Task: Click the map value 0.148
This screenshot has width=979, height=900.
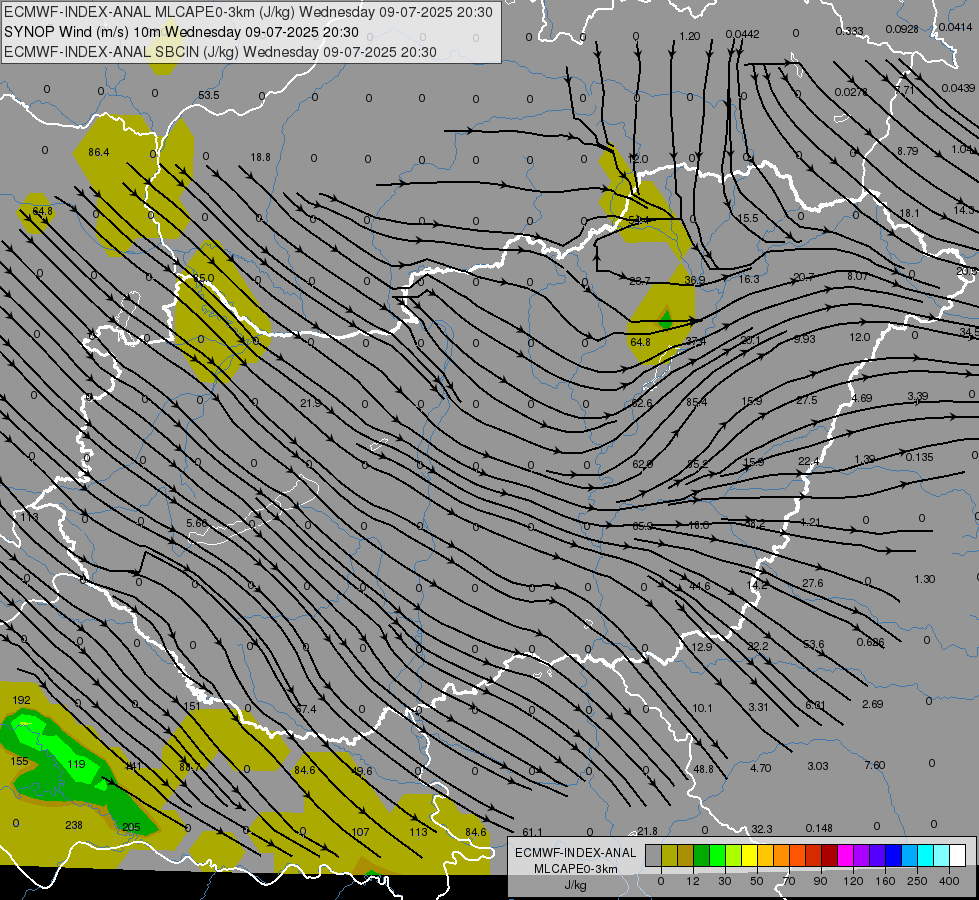Action: [x=819, y=828]
